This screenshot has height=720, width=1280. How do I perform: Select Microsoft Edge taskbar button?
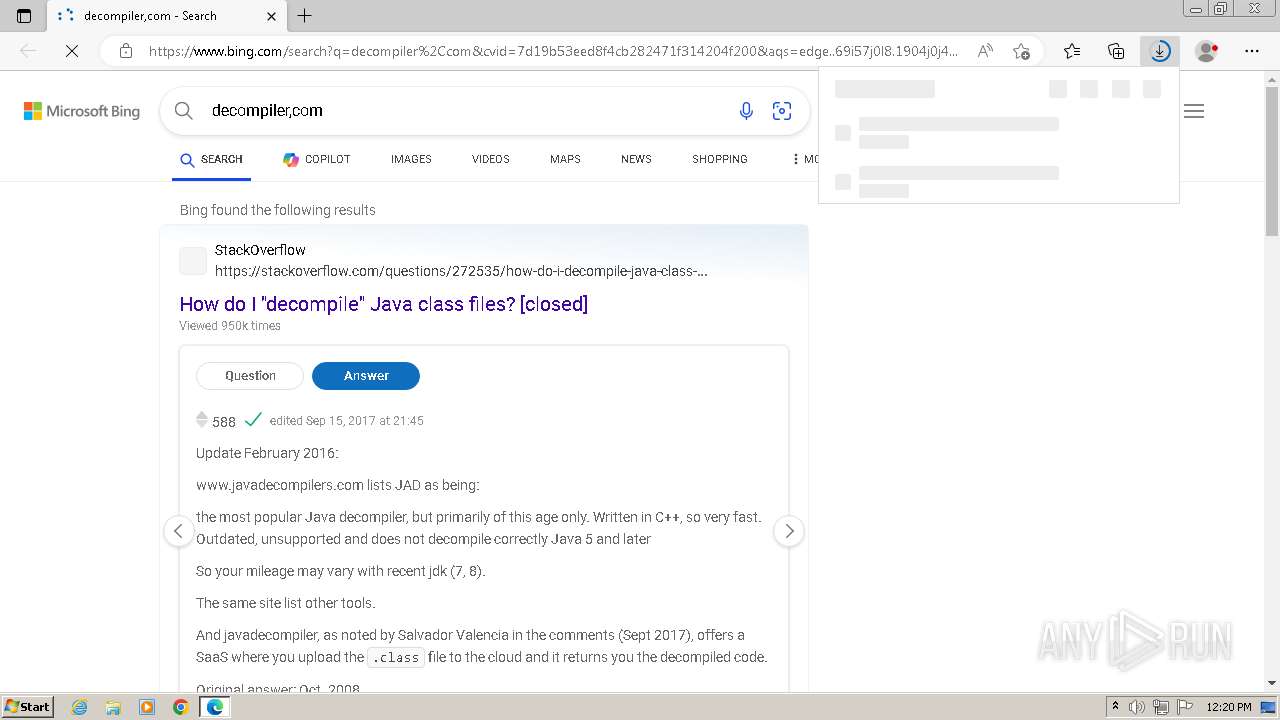(214, 707)
